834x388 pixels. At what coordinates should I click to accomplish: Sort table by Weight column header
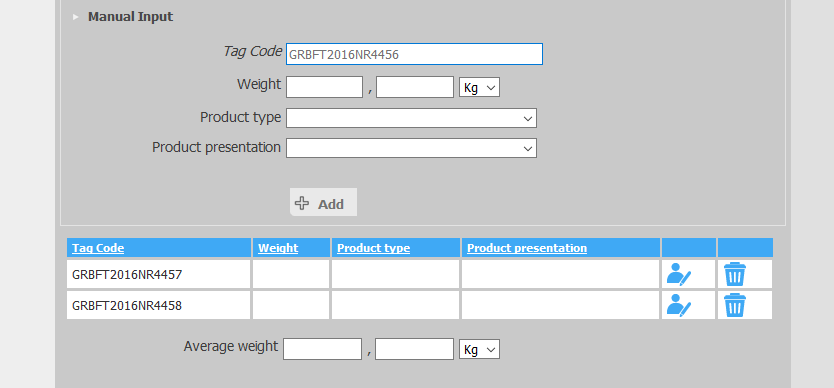(x=278, y=248)
